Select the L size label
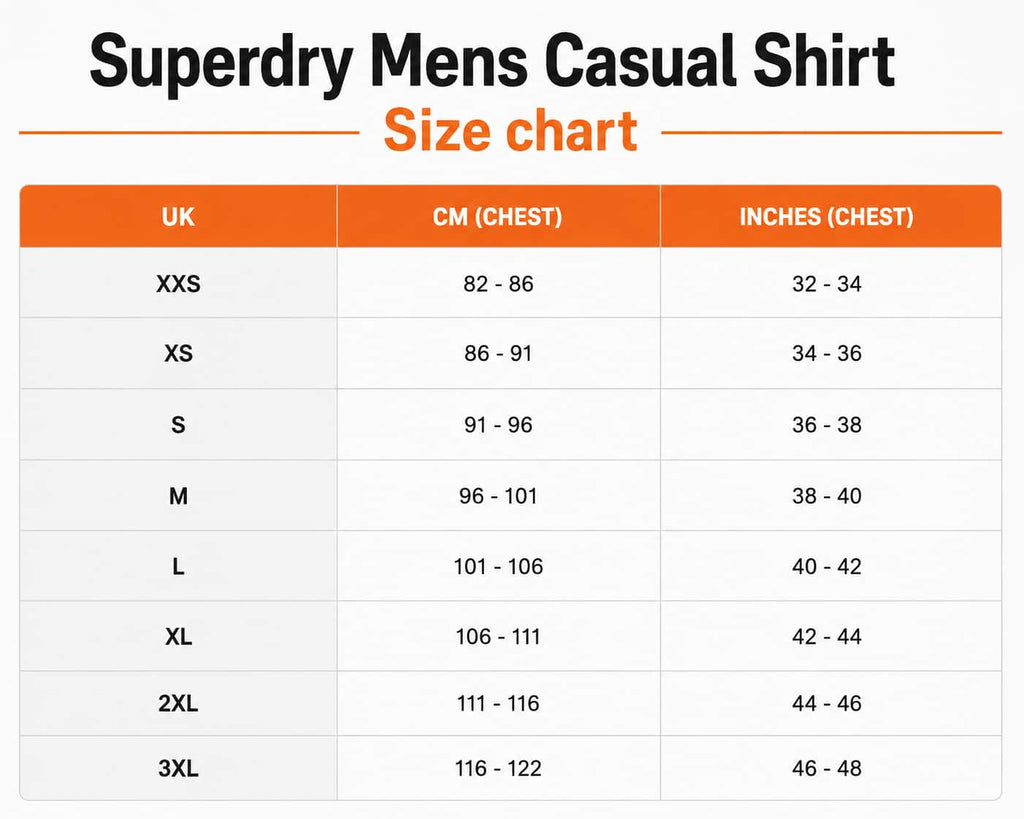1024x819 pixels. 178,566
